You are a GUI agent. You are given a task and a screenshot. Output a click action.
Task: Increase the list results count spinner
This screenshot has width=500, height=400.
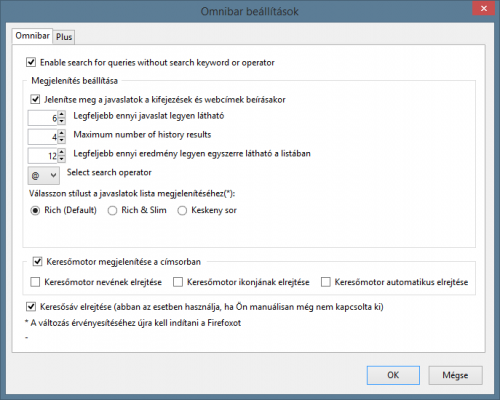click(x=61, y=152)
